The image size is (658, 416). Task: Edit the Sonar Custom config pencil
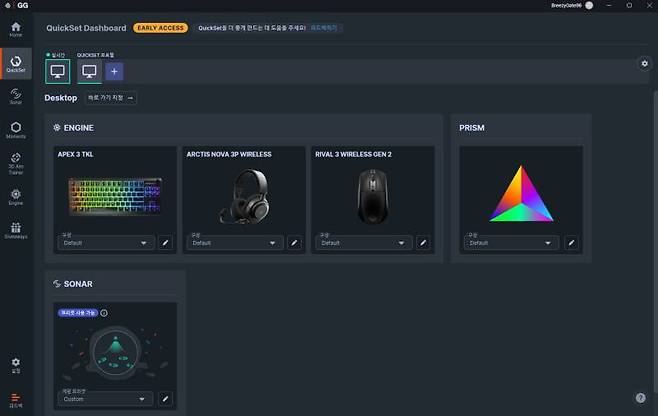point(165,399)
